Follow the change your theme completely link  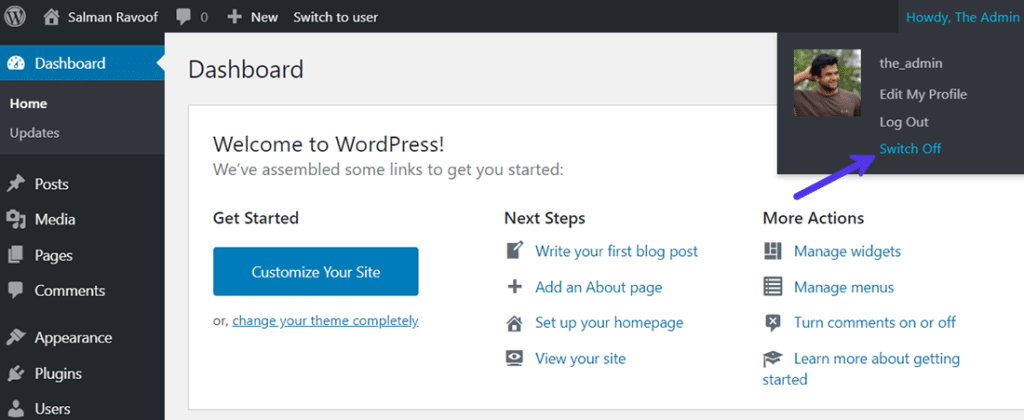coord(325,321)
